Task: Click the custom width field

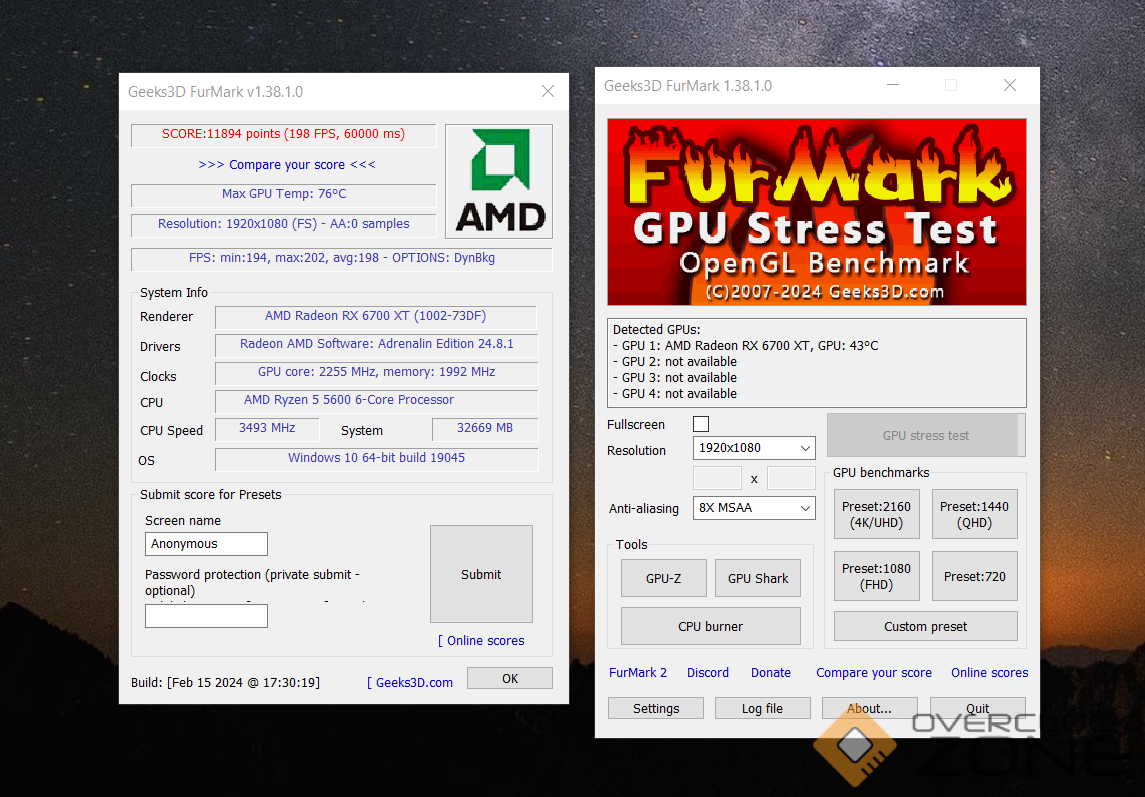Action: pos(717,478)
